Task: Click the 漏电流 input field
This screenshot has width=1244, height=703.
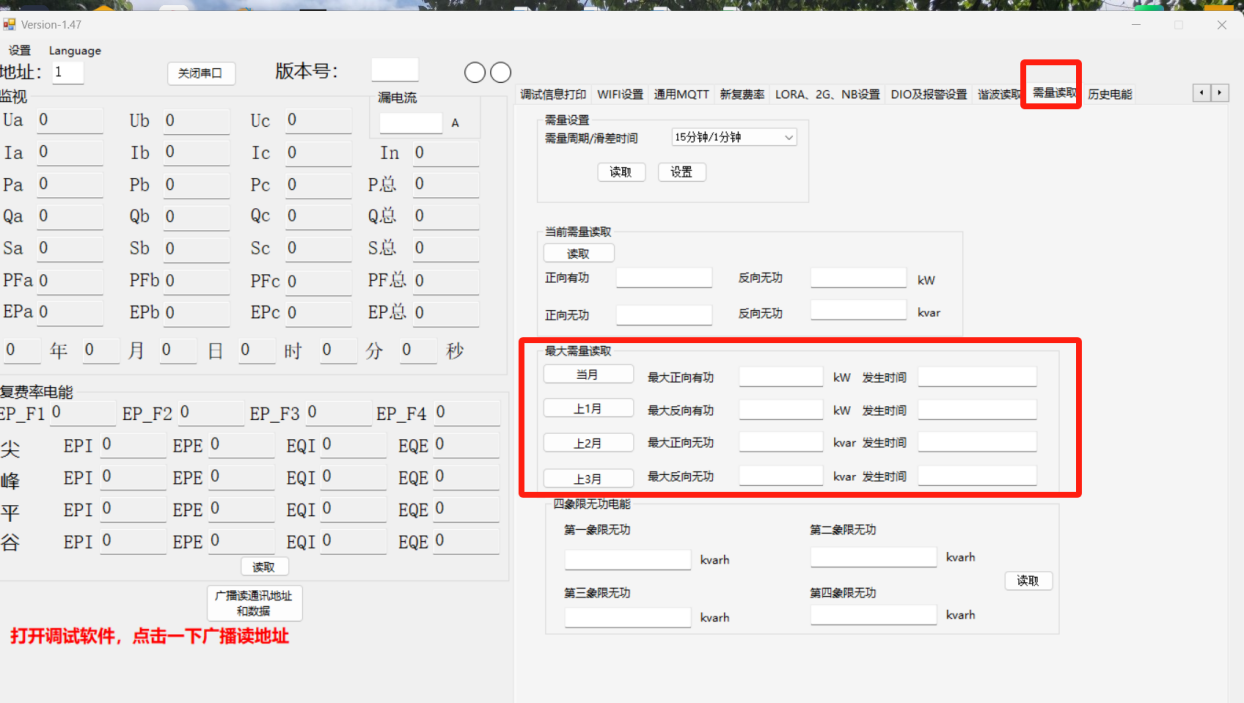Action: coord(410,123)
